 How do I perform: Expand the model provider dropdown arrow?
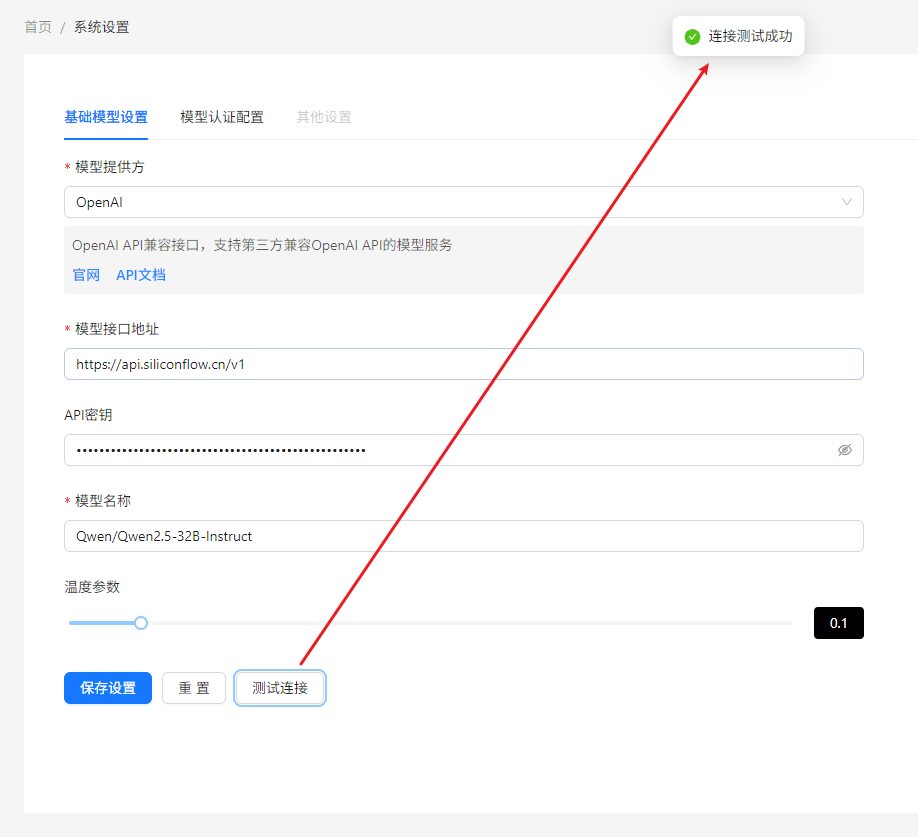click(x=847, y=202)
